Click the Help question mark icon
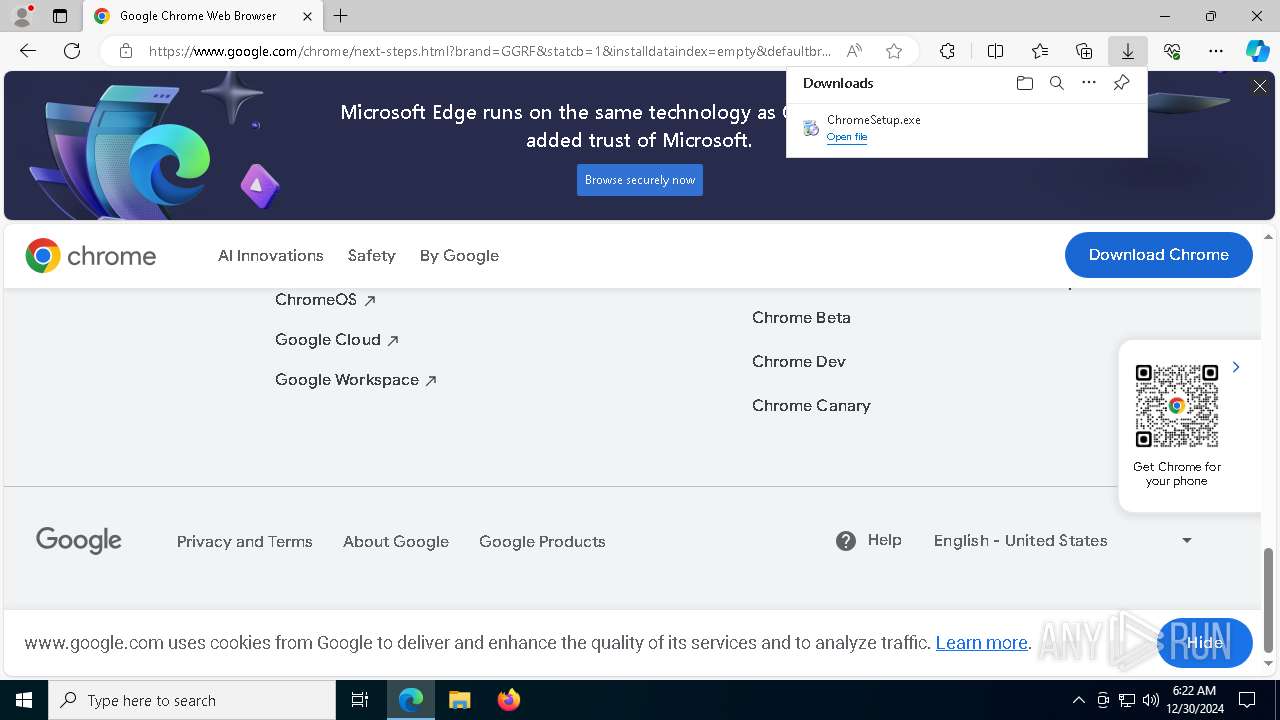Viewport: 1280px width, 720px height. coord(846,541)
